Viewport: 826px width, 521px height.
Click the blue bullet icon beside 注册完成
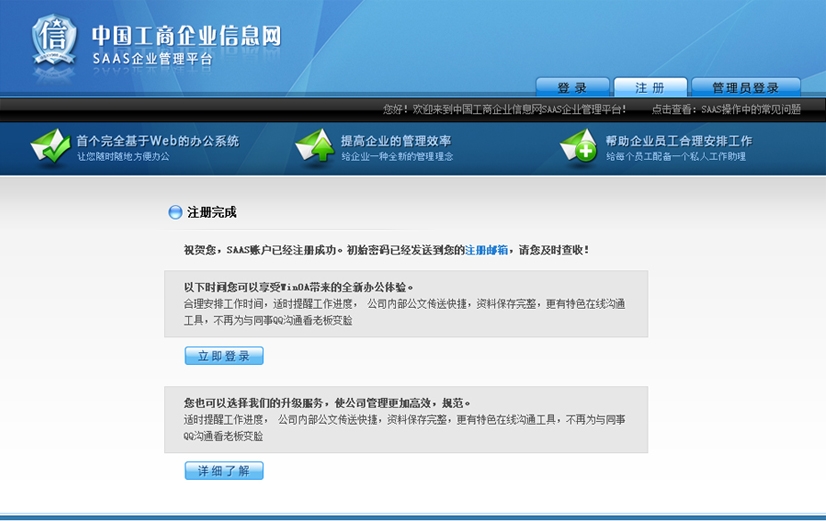[x=175, y=212]
